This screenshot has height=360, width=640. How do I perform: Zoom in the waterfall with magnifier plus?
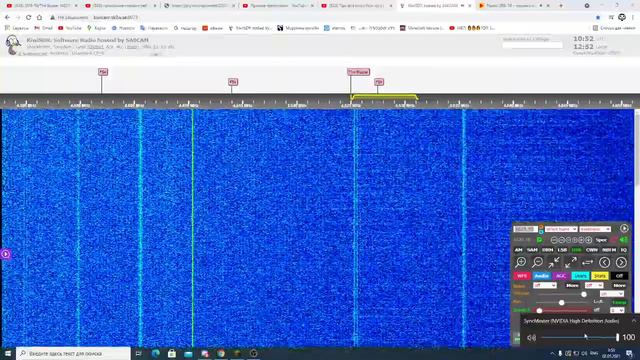click(x=520, y=262)
